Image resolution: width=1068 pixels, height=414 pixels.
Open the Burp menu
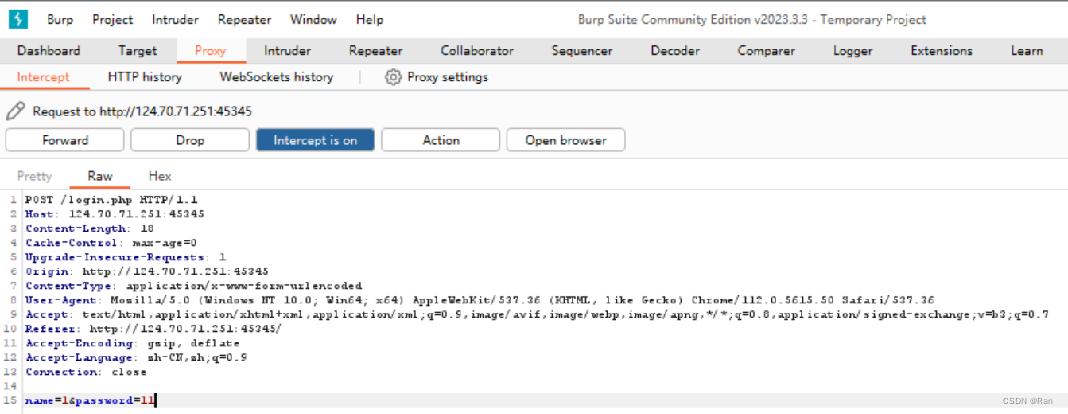(60, 20)
